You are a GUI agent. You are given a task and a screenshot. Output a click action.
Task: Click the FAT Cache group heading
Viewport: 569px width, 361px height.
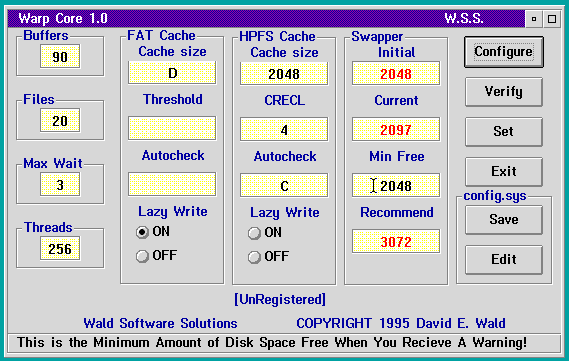pos(161,35)
